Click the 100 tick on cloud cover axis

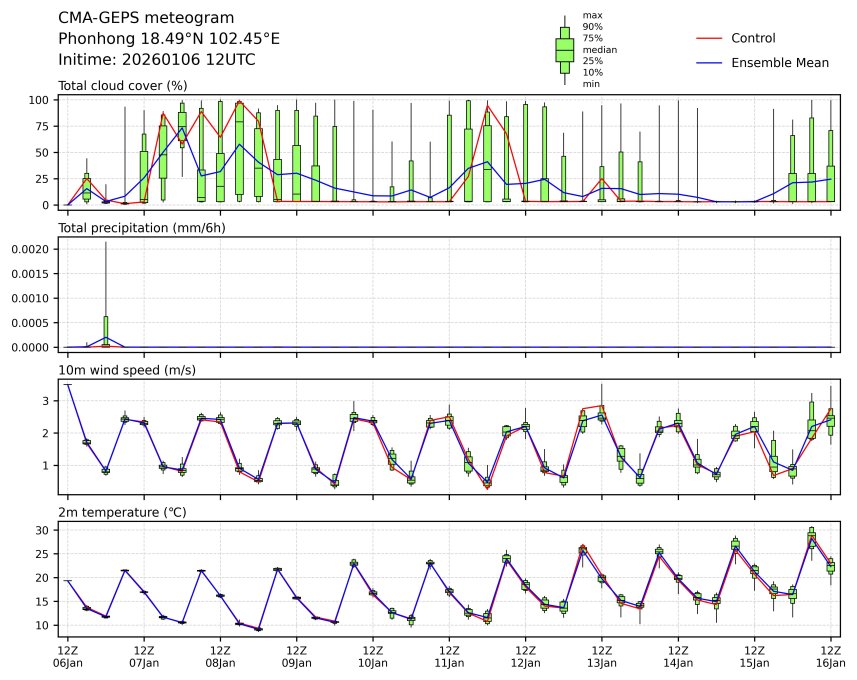pyautogui.click(x=40, y=100)
